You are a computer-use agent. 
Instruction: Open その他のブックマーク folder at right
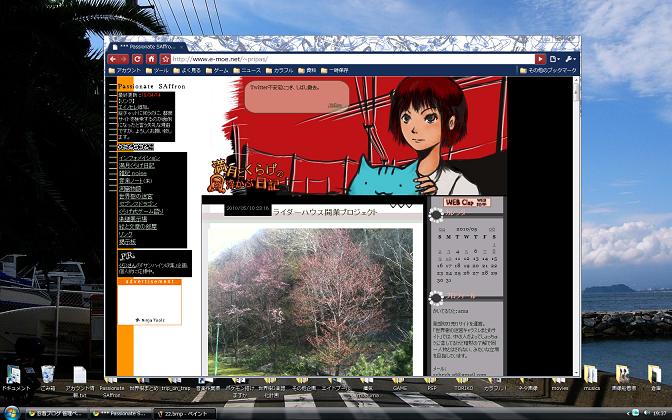548,70
